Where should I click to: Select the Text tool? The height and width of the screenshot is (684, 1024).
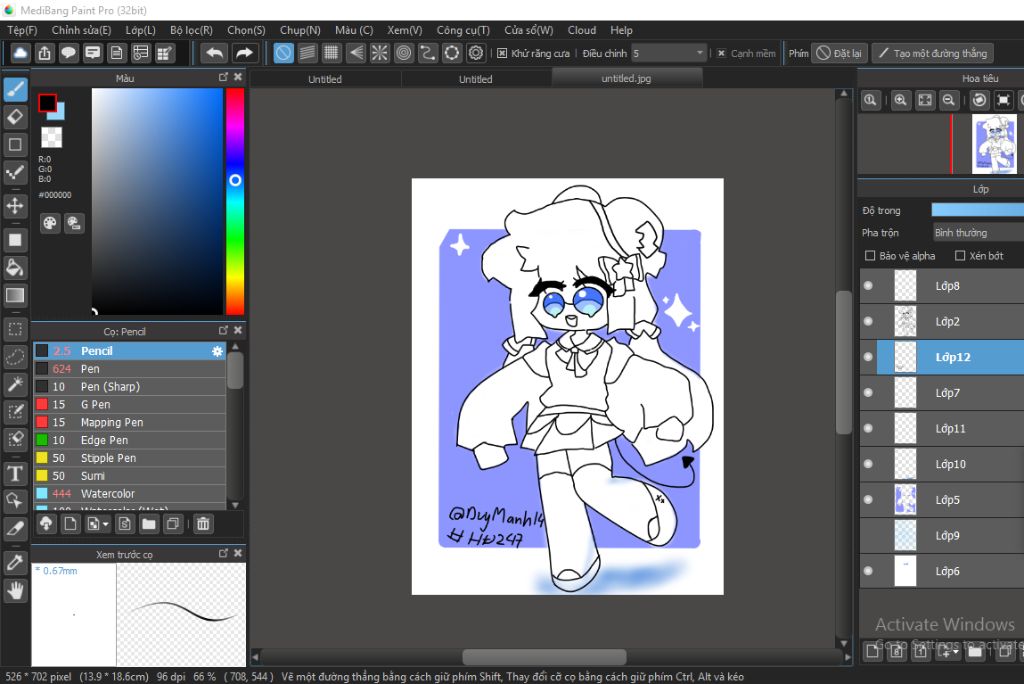[x=16, y=474]
